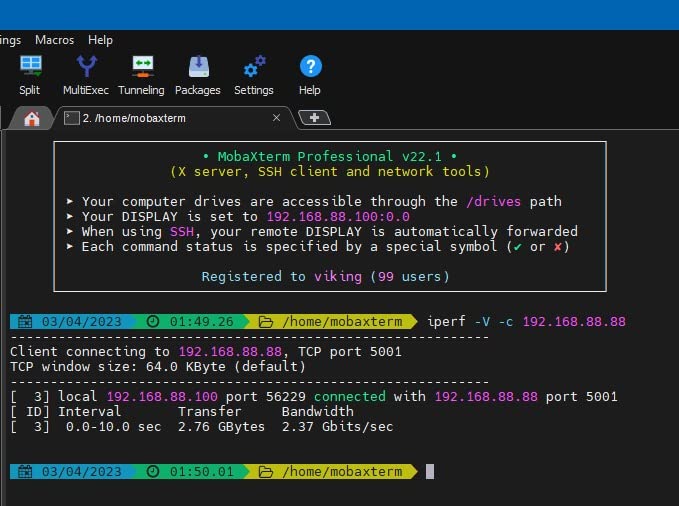Click the iperf command's 192.168.88.88 address

click(x=574, y=321)
